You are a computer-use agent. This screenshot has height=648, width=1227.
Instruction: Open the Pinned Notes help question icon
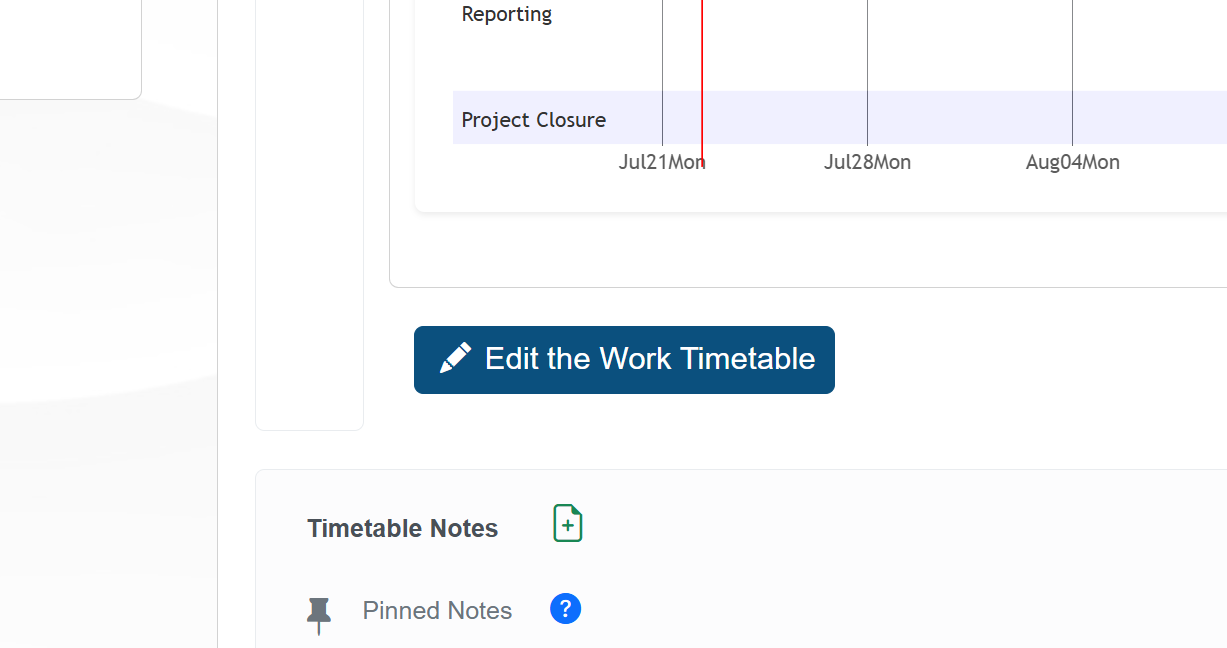(565, 609)
